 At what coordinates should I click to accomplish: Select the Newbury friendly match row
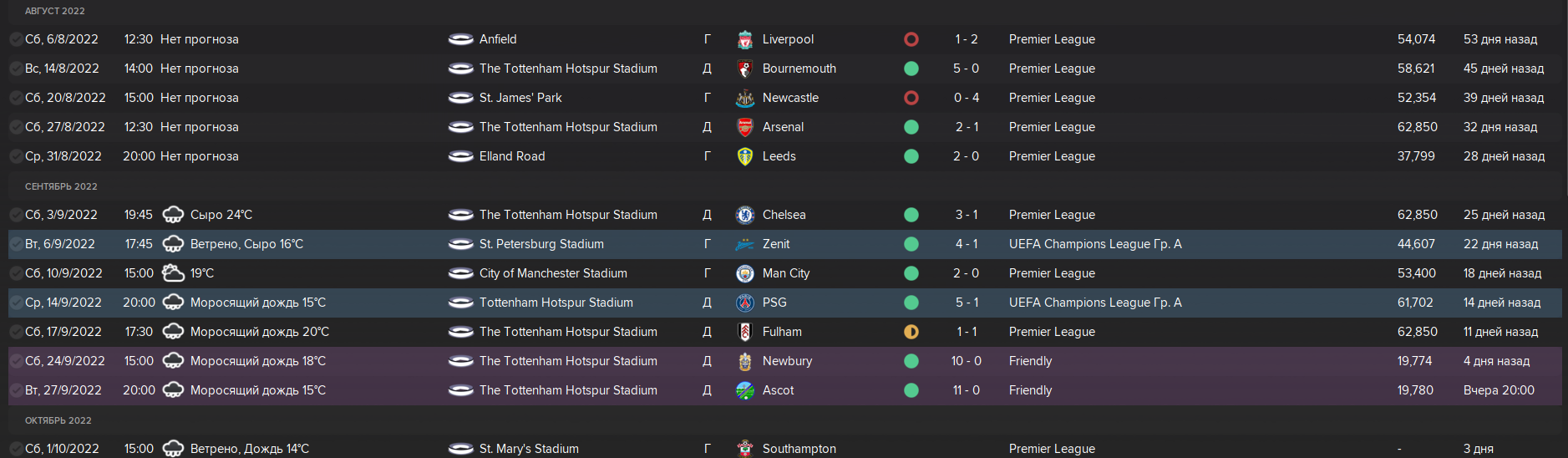[x=785, y=361]
